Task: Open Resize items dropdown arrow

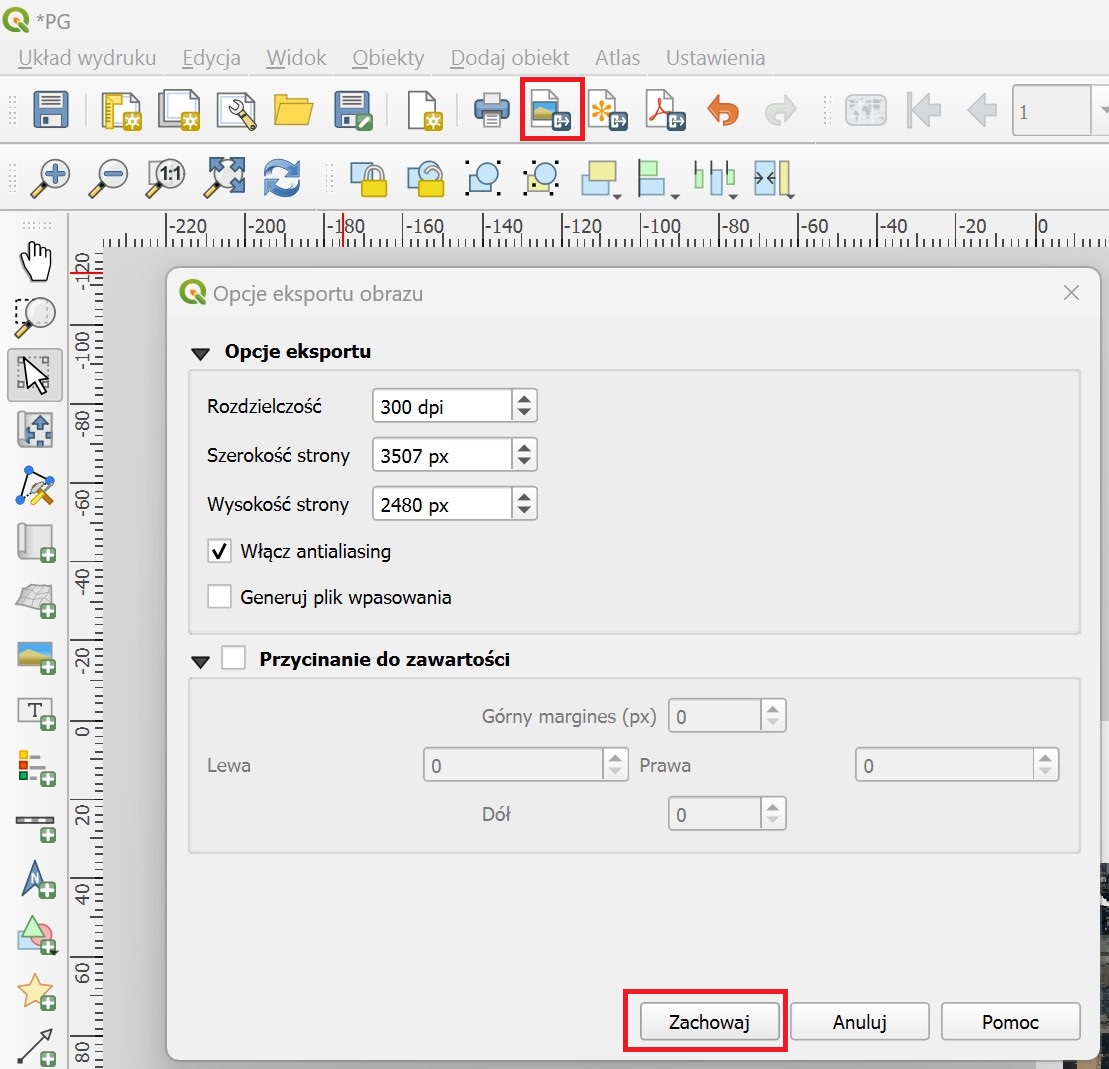Action: [x=790, y=196]
